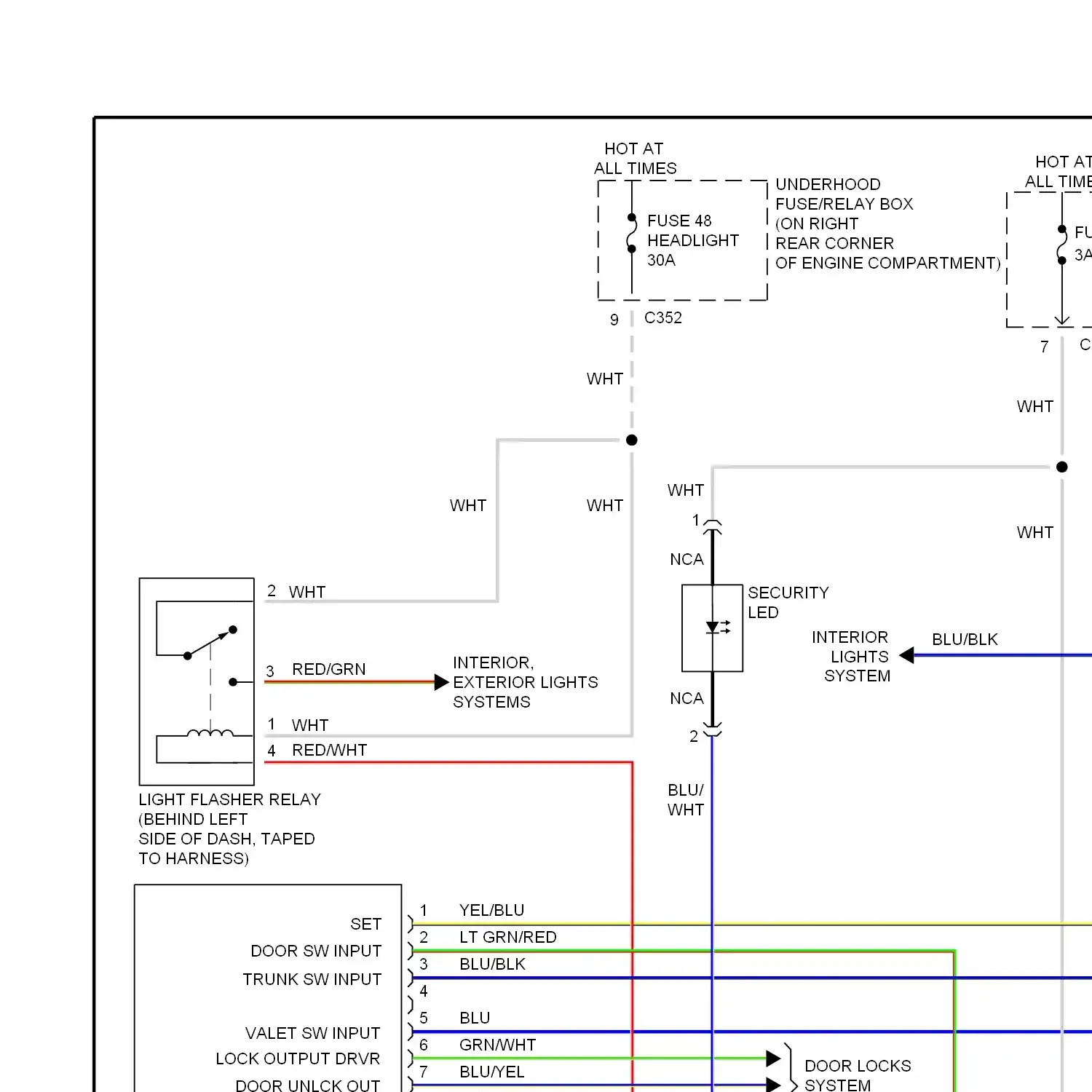The image size is (1092, 1092).
Task: Click connector label C352
Action: pyautogui.click(x=663, y=317)
